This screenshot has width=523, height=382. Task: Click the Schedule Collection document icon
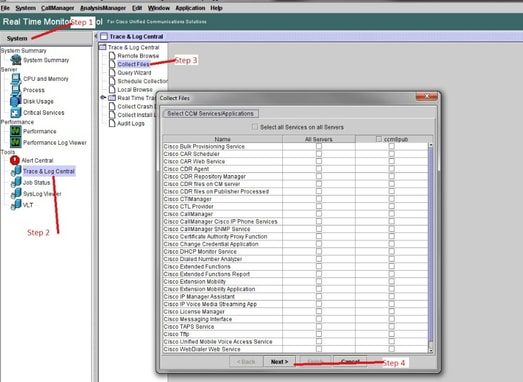[x=112, y=81]
